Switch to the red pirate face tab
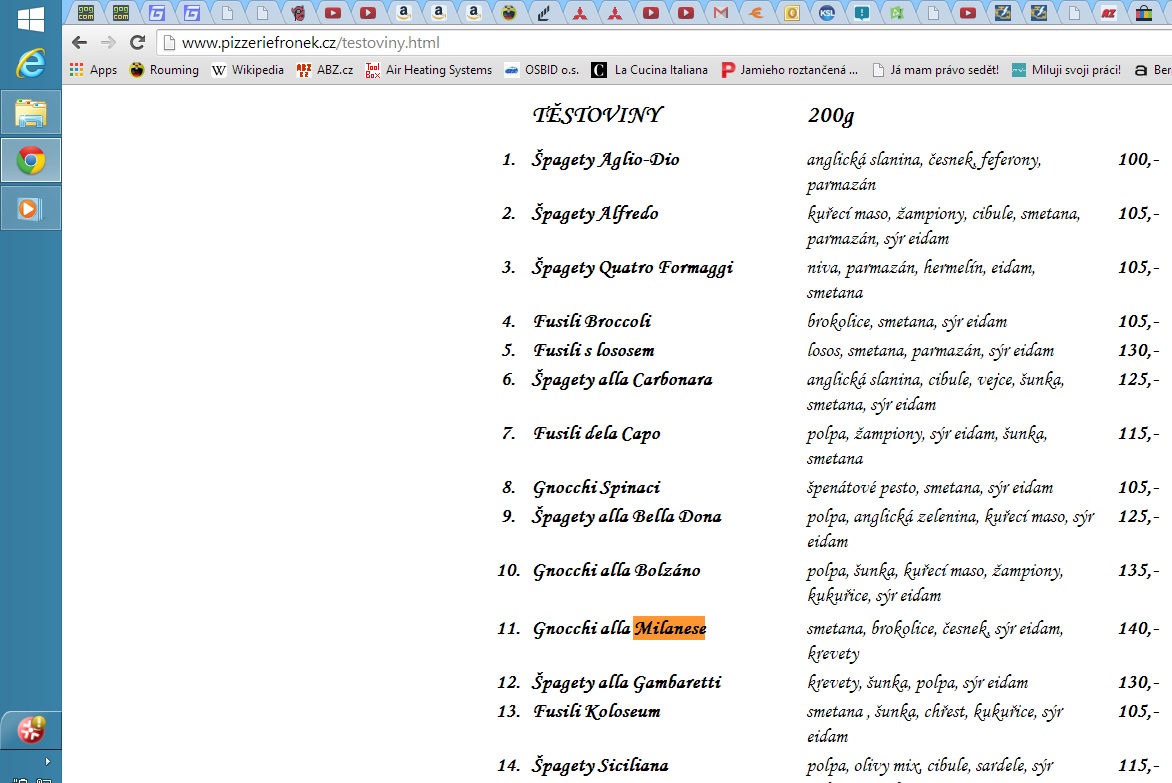 point(297,13)
